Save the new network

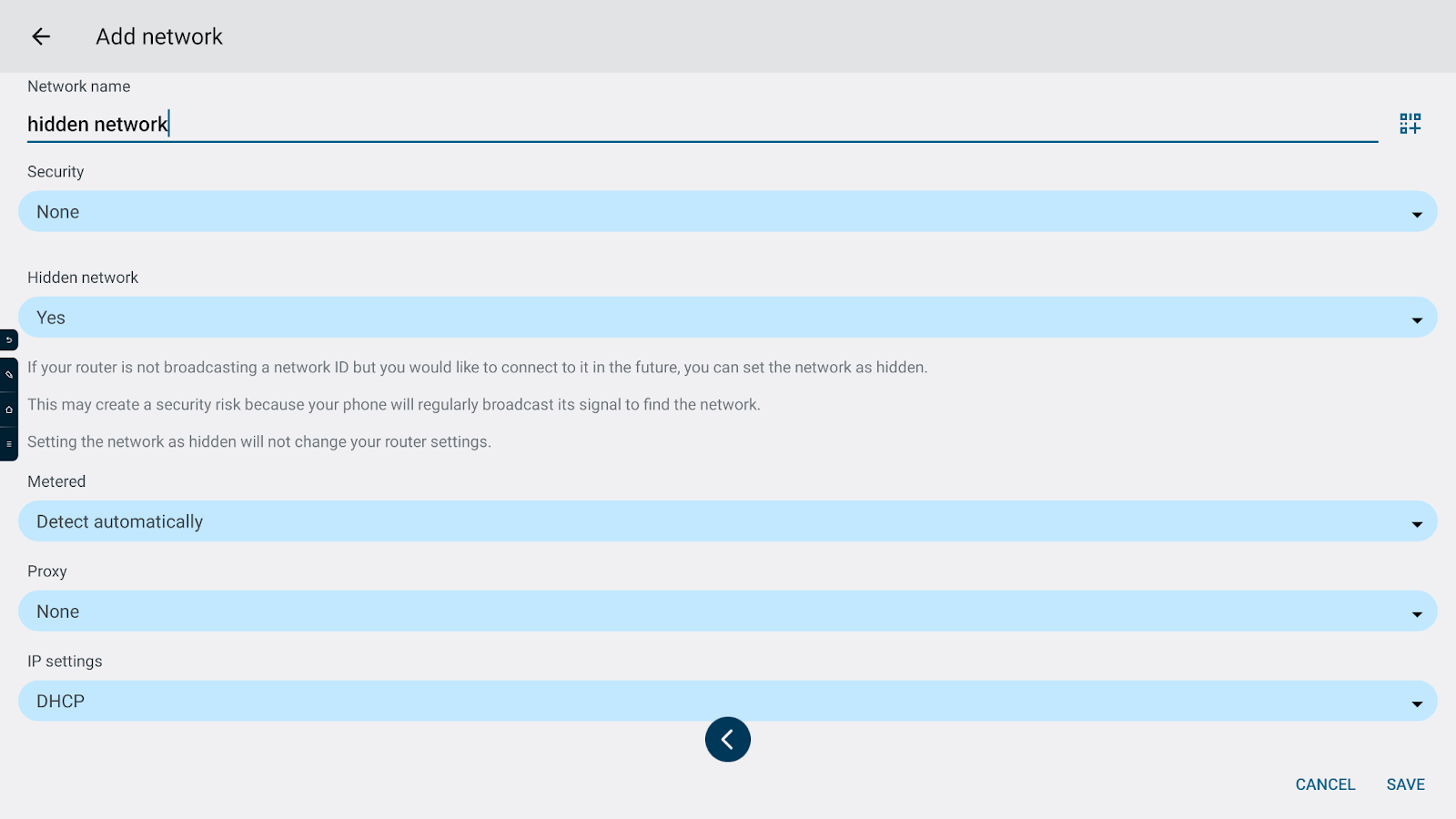point(1405,784)
